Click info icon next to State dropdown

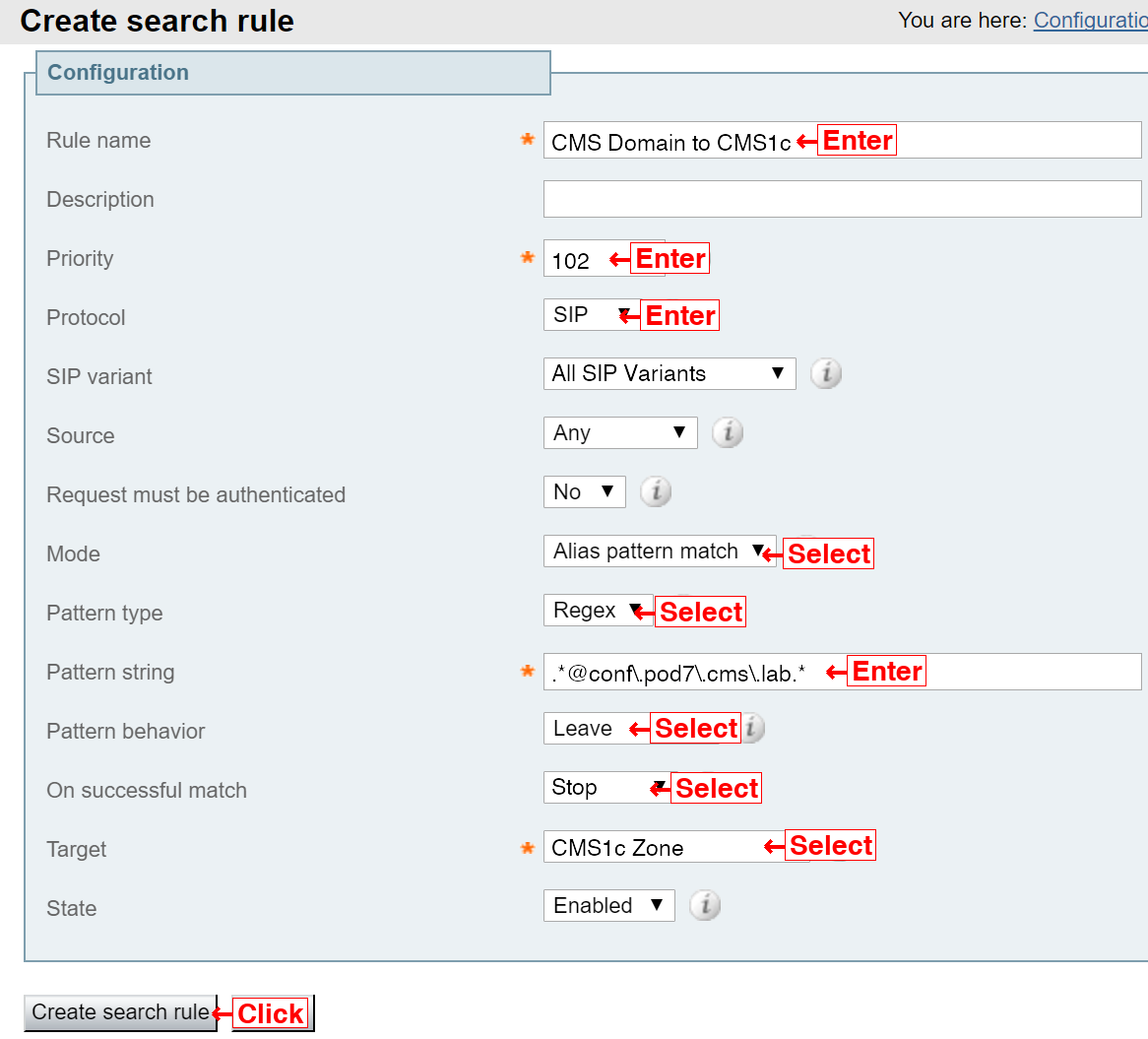click(x=704, y=906)
